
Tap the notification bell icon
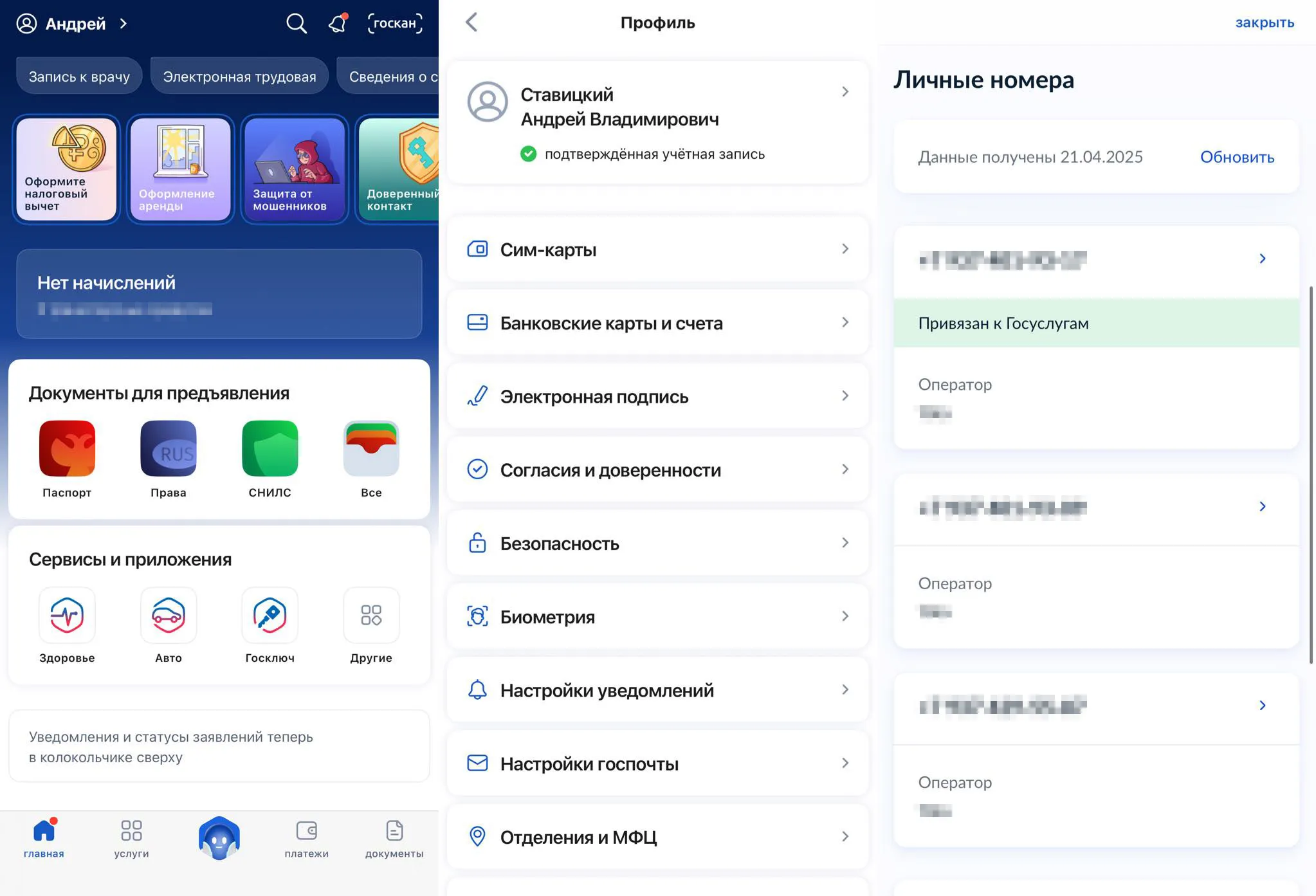tap(338, 24)
